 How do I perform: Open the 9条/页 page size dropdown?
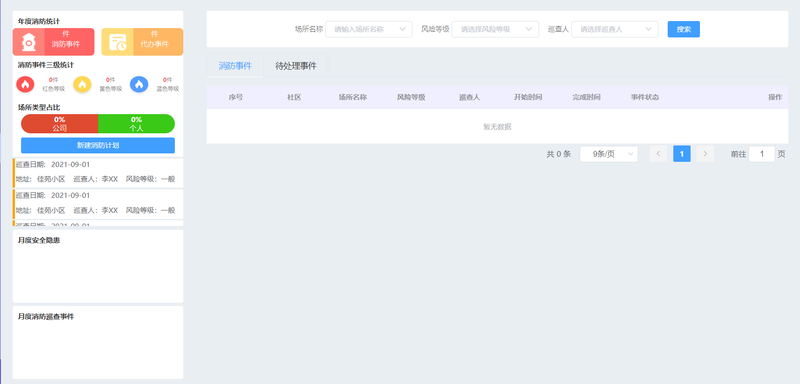(609, 153)
